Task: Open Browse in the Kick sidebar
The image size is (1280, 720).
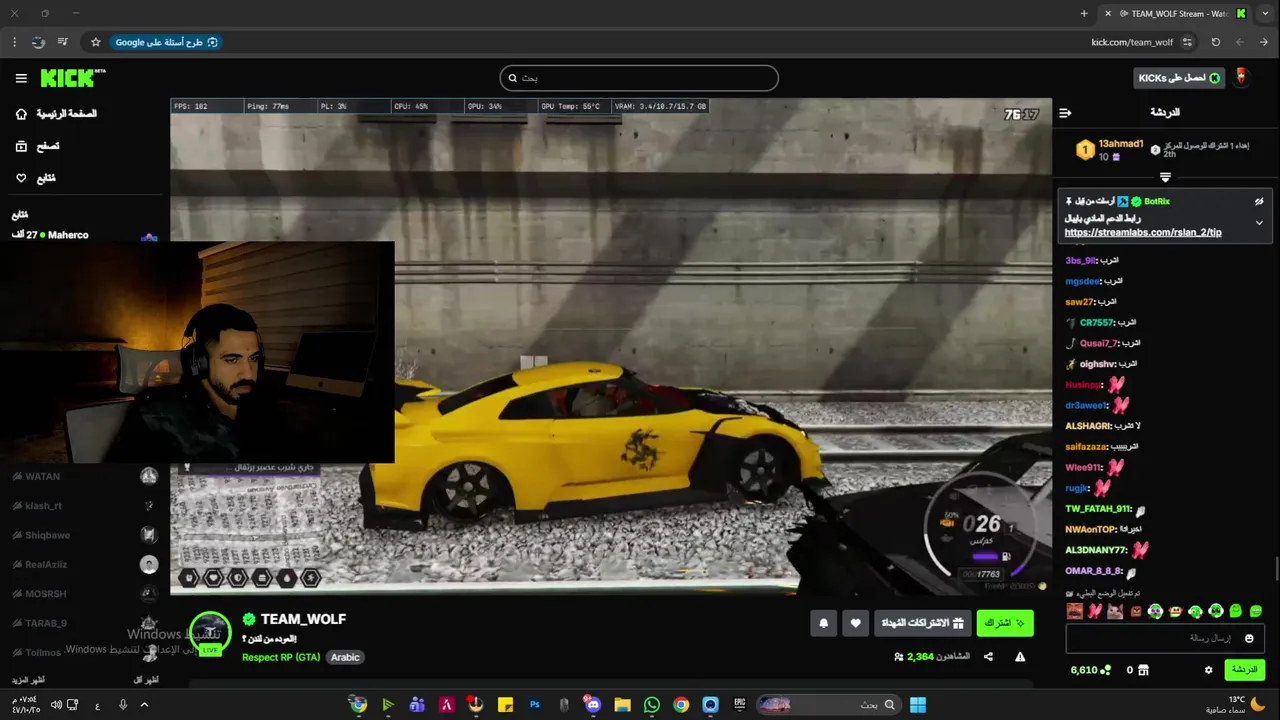Action: (38, 146)
